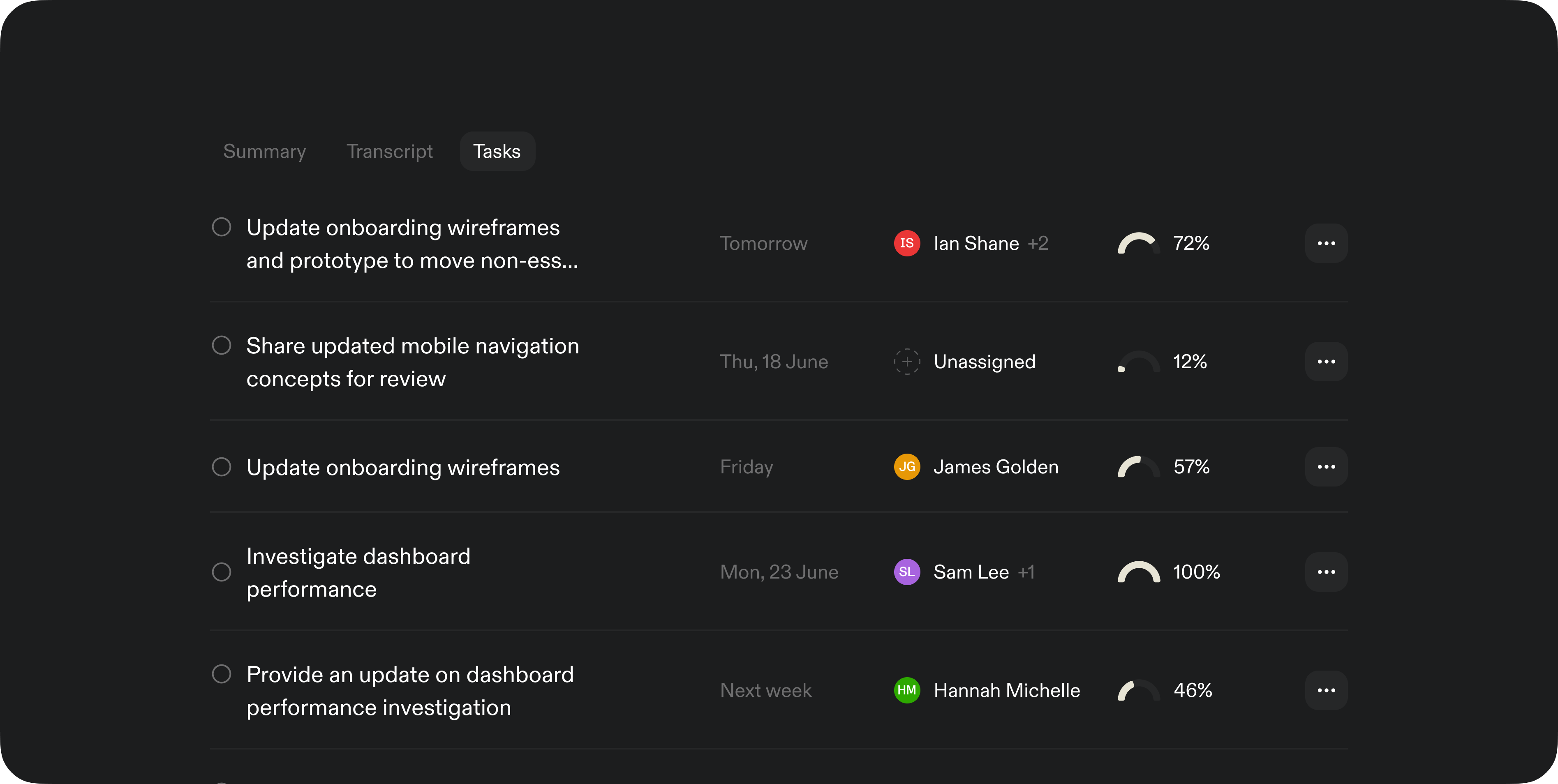Click the JG avatar for James Golden

[906, 467]
